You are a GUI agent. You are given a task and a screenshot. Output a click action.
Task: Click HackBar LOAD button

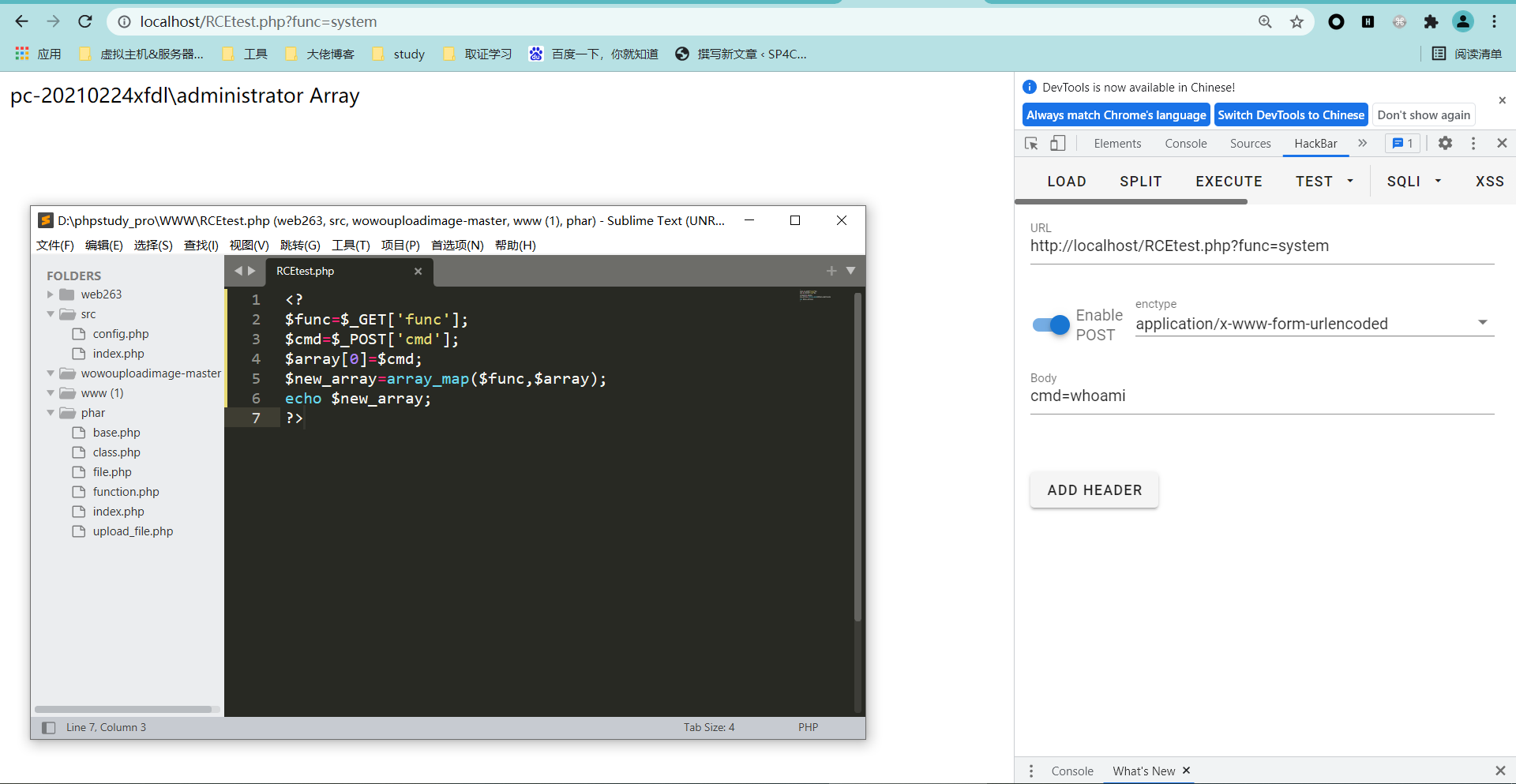tap(1067, 182)
